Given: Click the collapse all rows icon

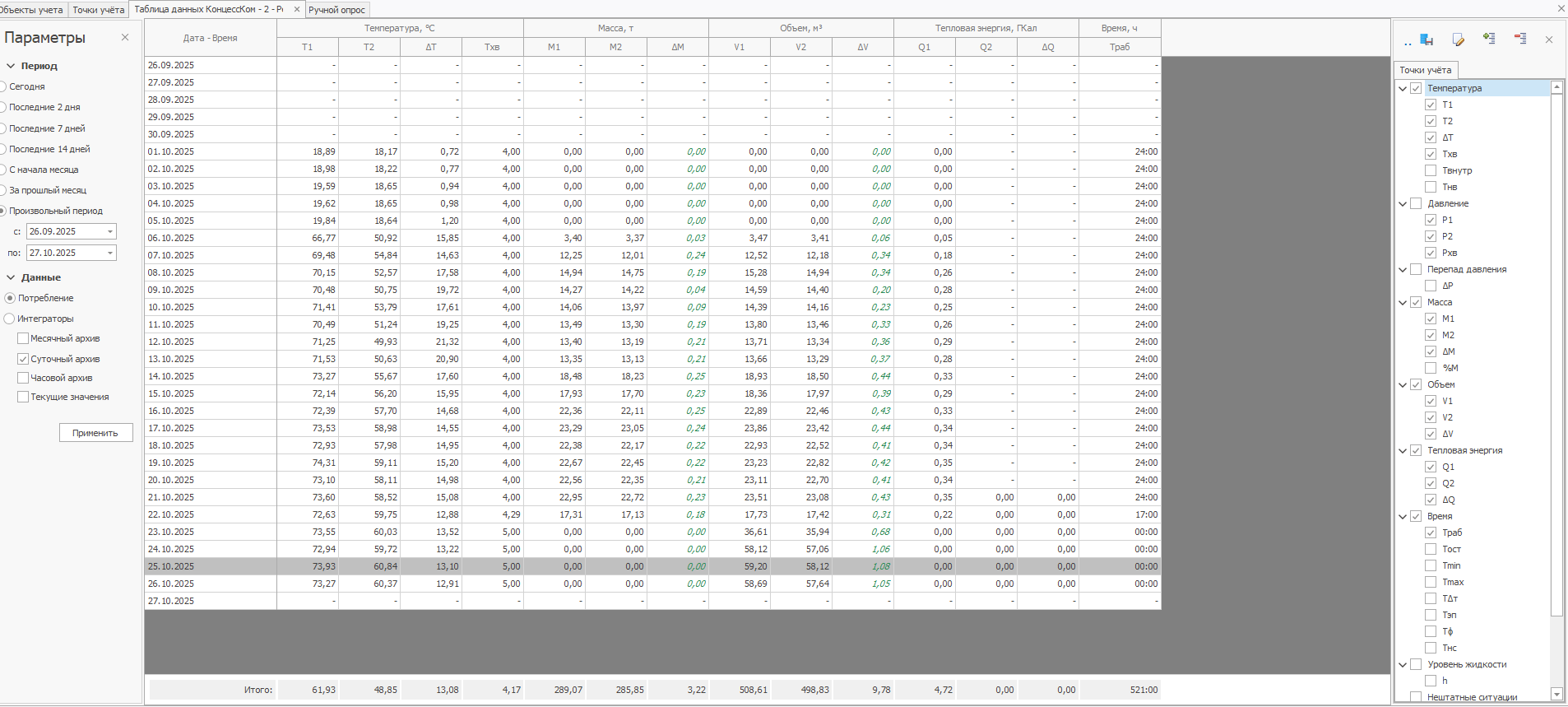Looking at the screenshot, I should click(1519, 39).
